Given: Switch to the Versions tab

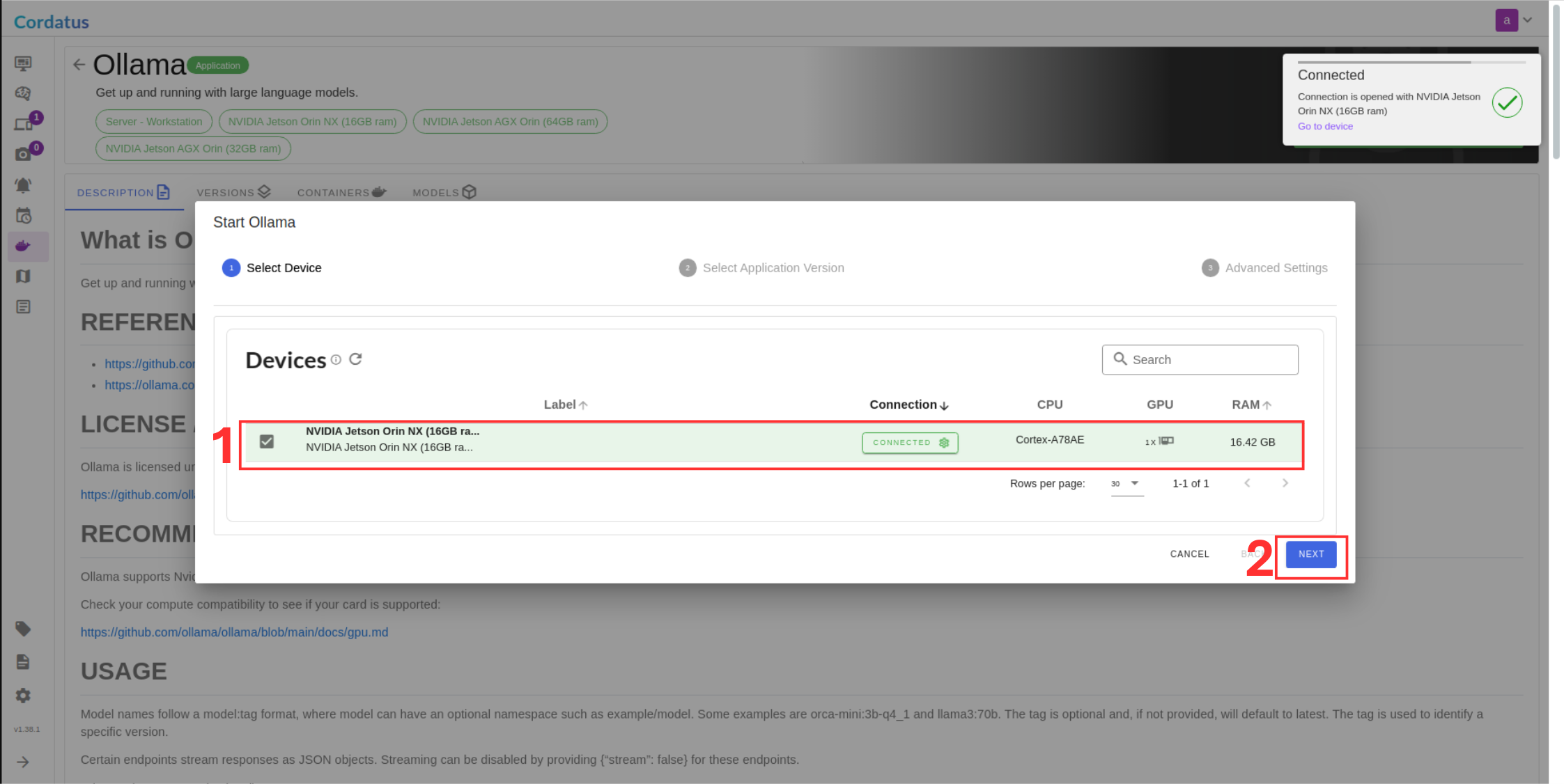Looking at the screenshot, I should point(233,192).
